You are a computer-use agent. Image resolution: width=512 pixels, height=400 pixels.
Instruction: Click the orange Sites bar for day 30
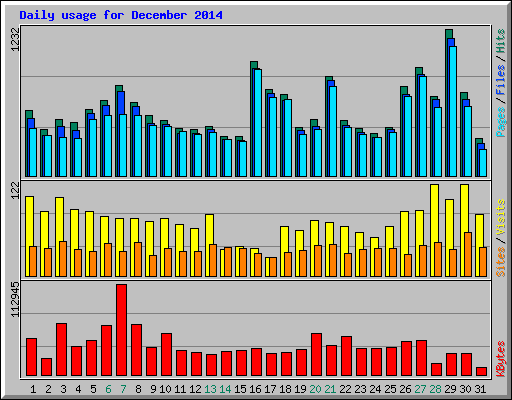pyautogui.click(x=468, y=254)
